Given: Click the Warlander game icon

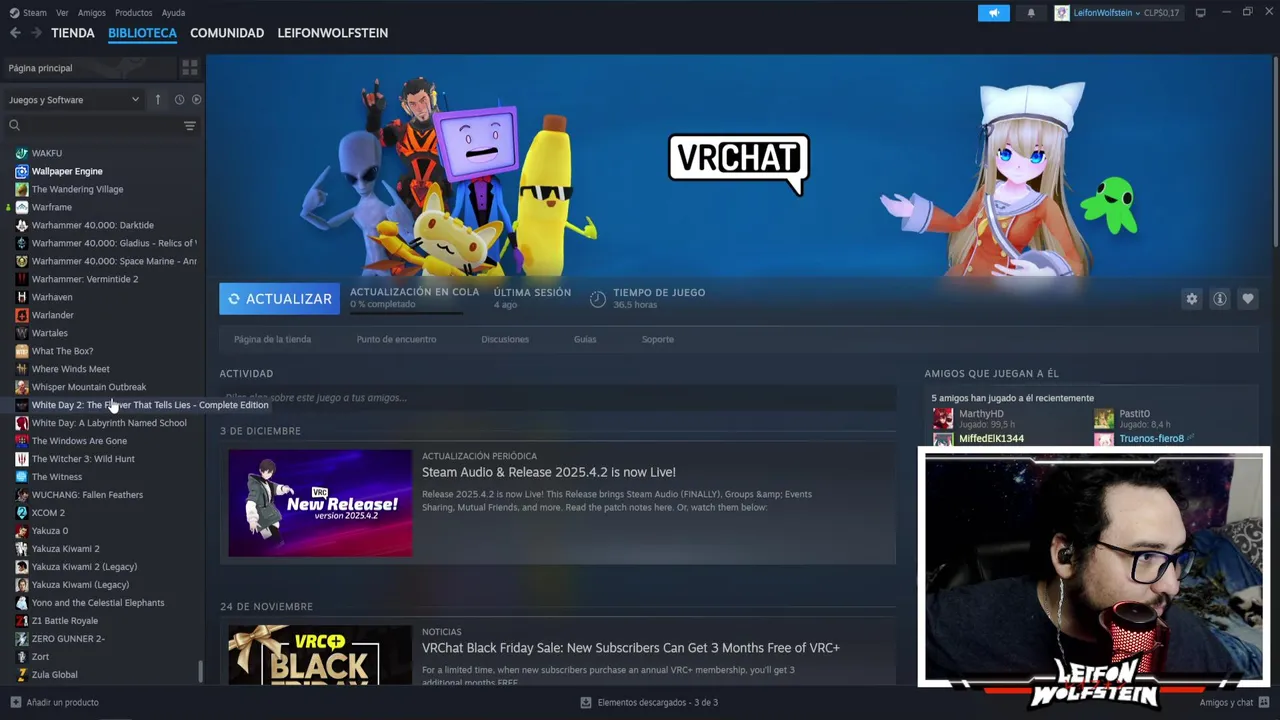Looking at the screenshot, I should tap(21, 315).
